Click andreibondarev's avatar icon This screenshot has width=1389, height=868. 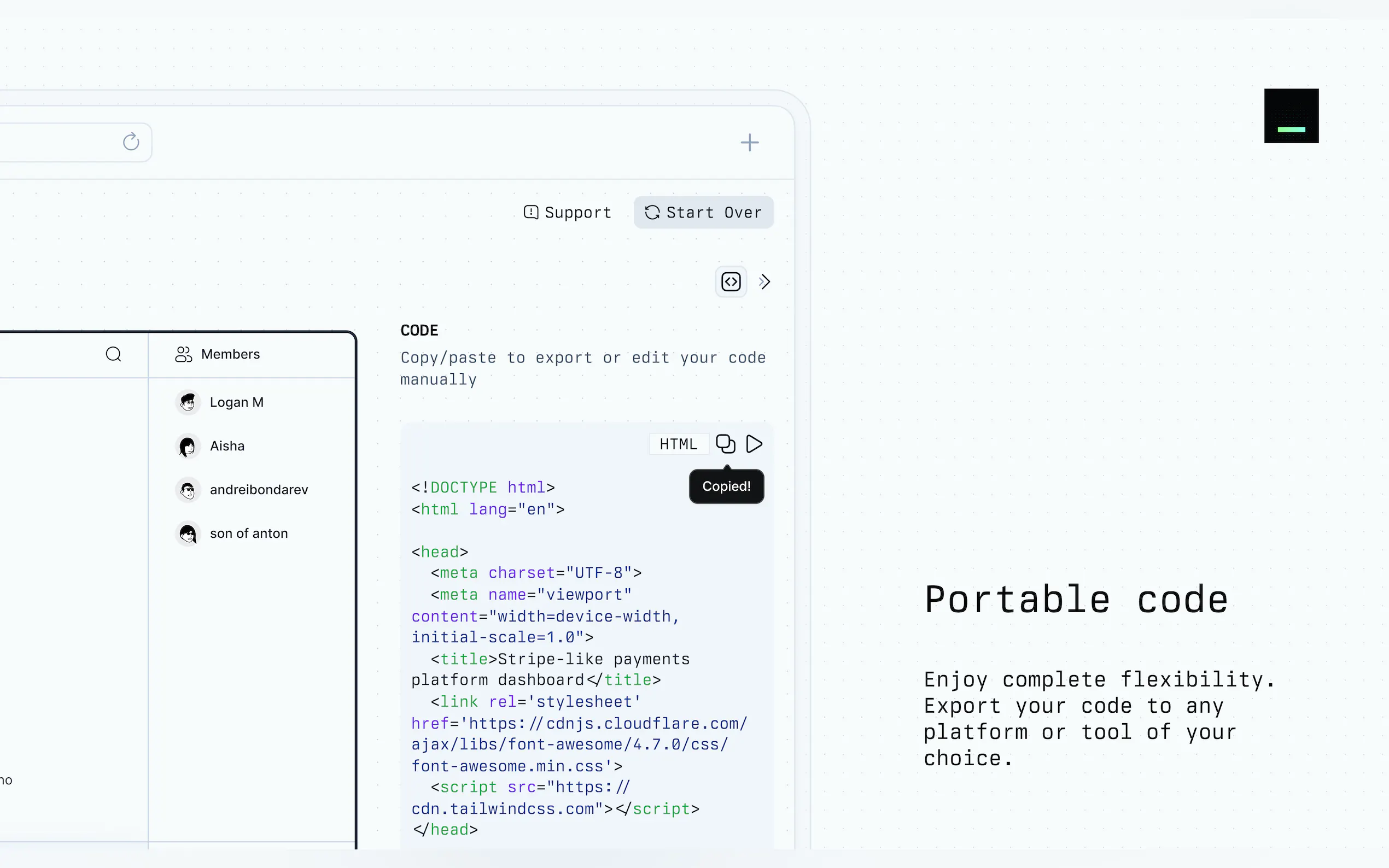[x=188, y=490]
